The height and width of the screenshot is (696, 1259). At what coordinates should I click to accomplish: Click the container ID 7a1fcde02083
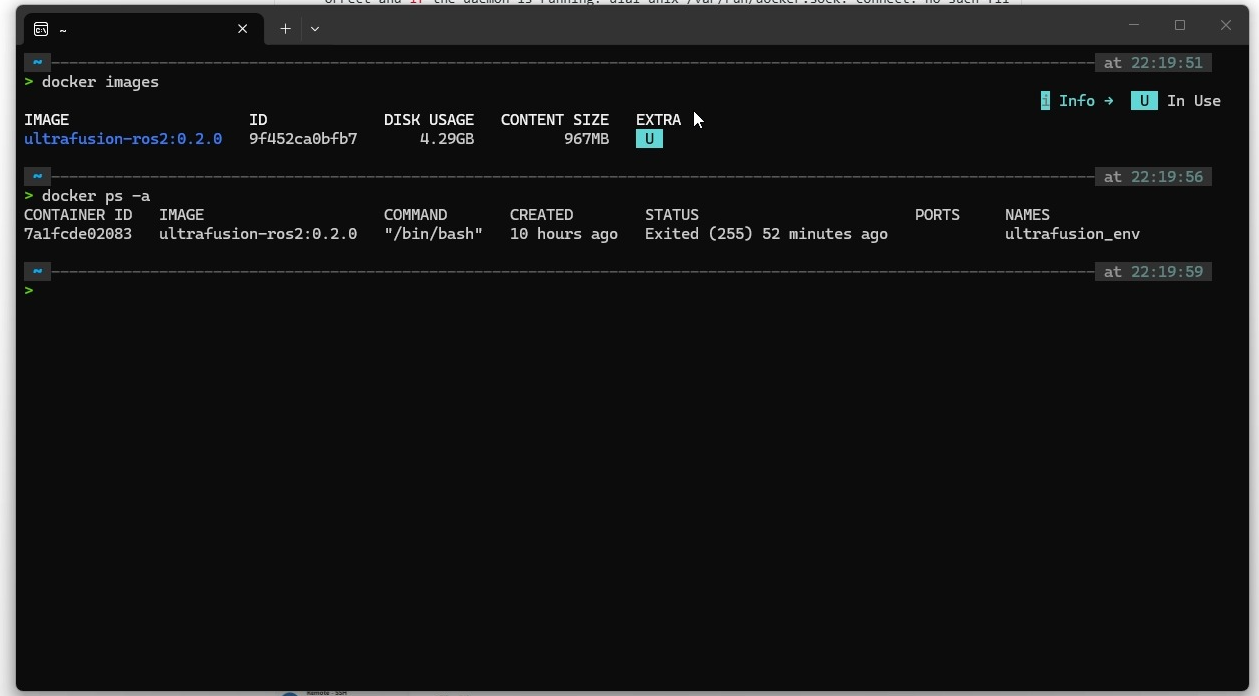click(x=78, y=234)
